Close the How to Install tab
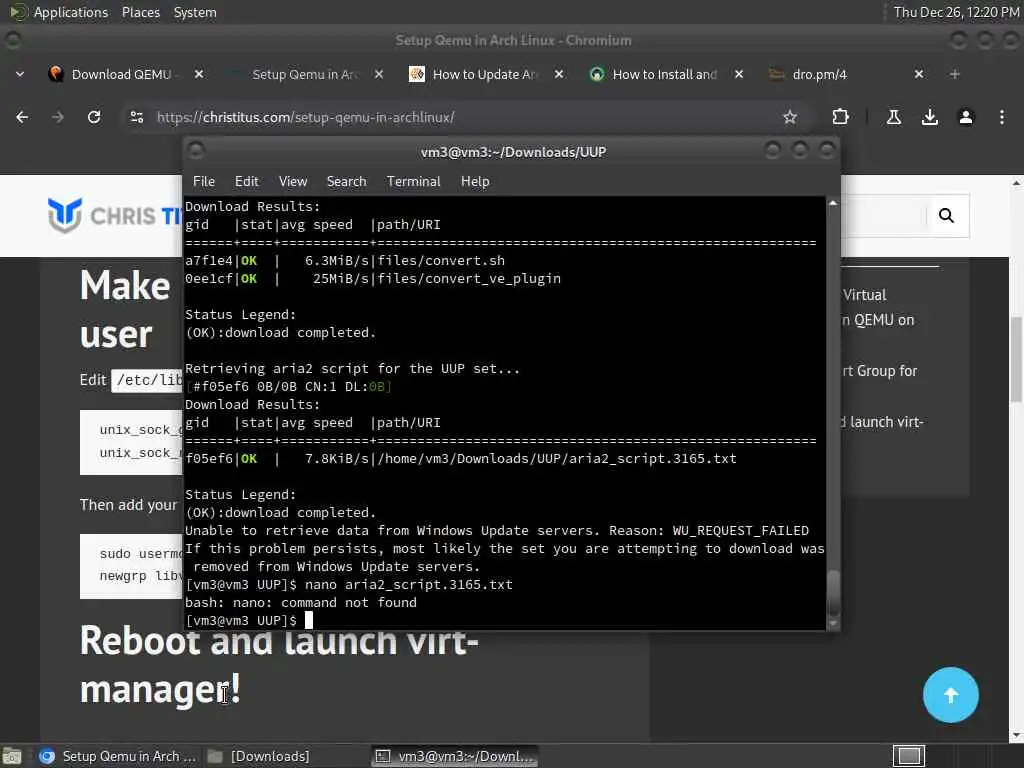The width and height of the screenshot is (1024, 768). click(x=739, y=74)
